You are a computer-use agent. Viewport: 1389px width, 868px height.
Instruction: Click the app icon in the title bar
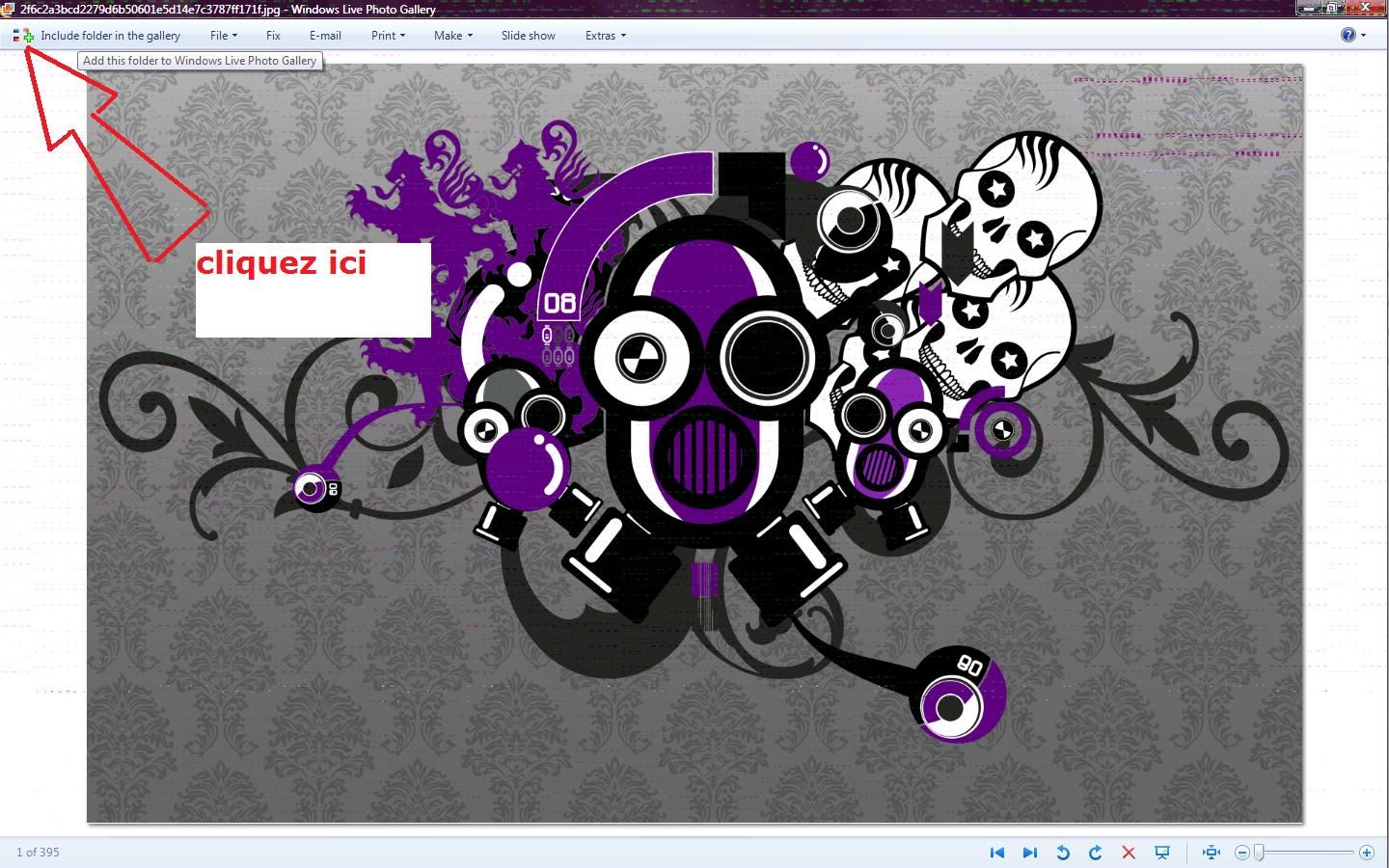coord(9,9)
